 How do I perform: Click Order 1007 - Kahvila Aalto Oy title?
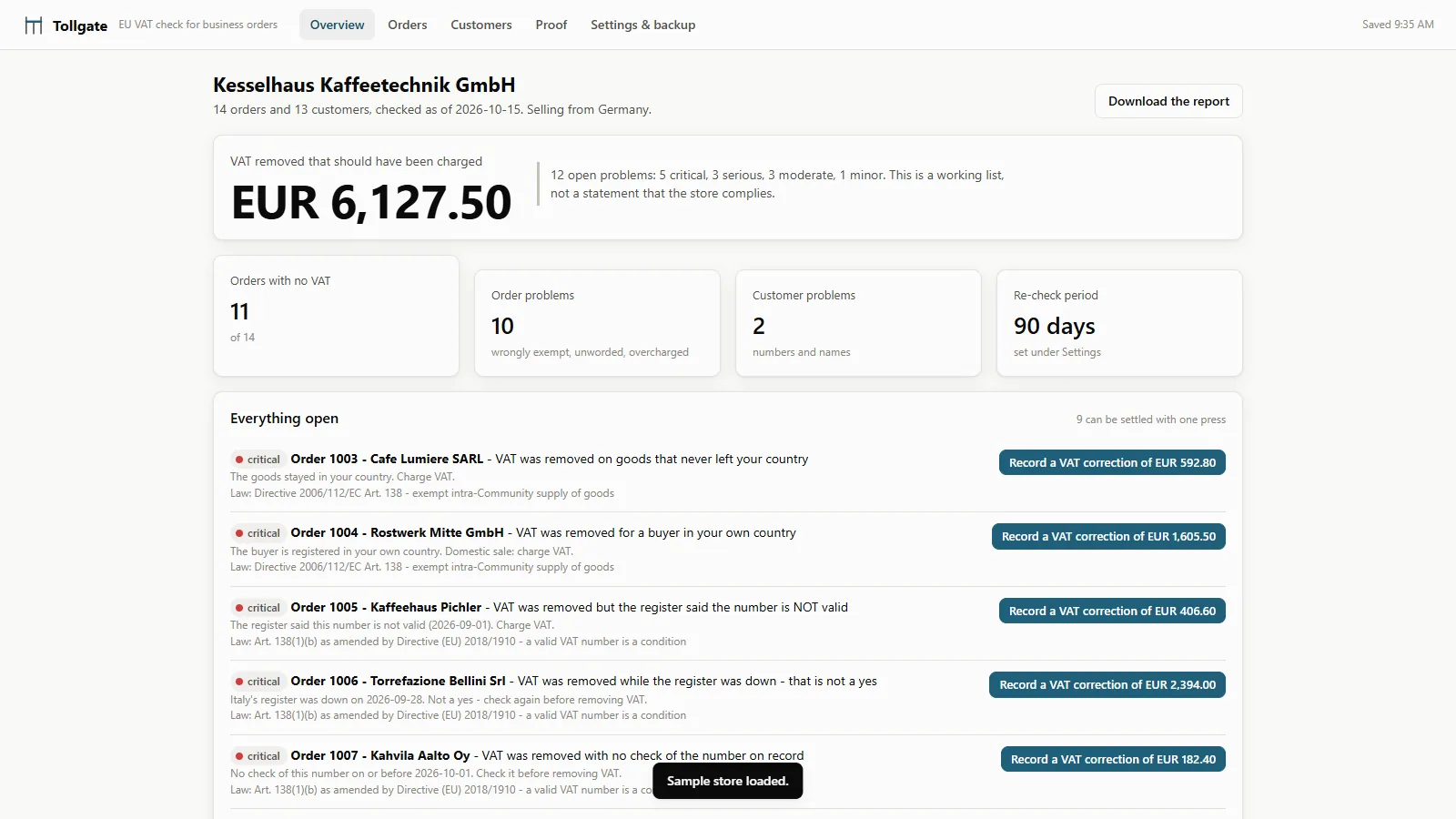[380, 755]
